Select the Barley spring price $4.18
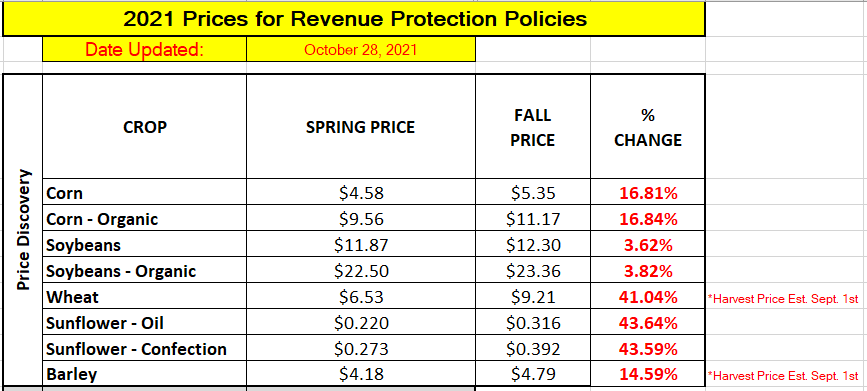 pos(361,374)
